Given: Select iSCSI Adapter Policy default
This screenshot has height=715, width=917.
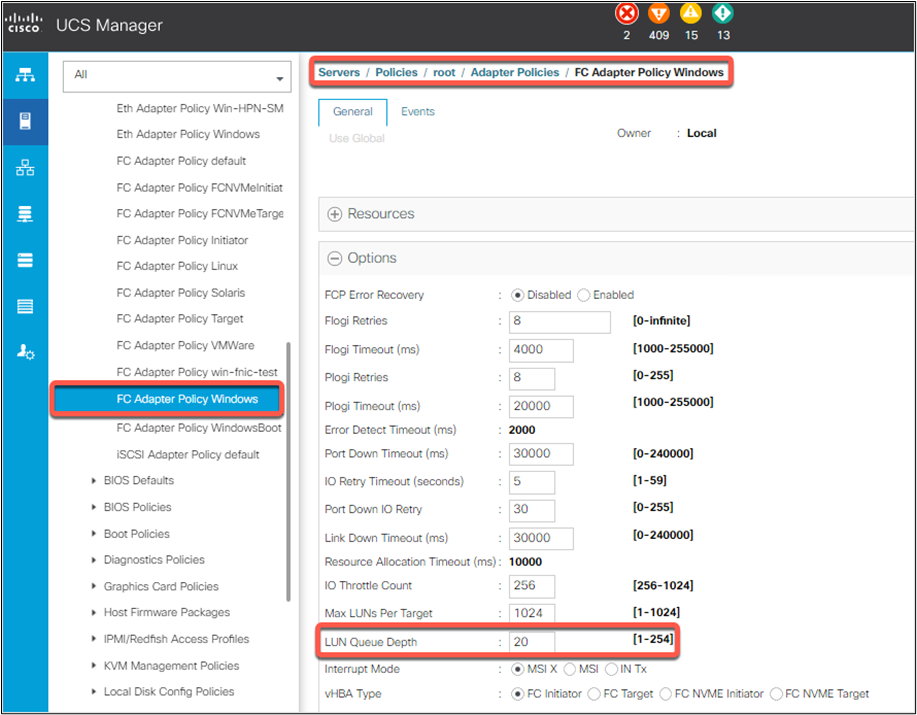Looking at the screenshot, I should coord(188,455).
